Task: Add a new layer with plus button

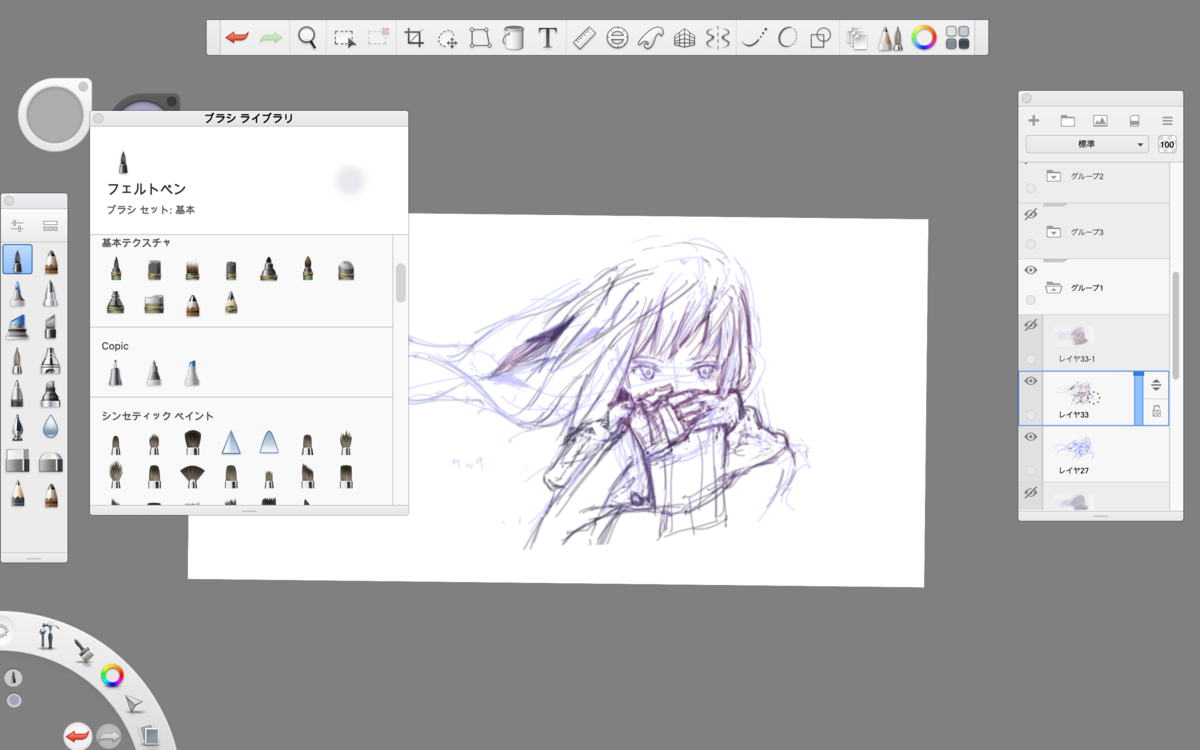Action: point(1034,120)
